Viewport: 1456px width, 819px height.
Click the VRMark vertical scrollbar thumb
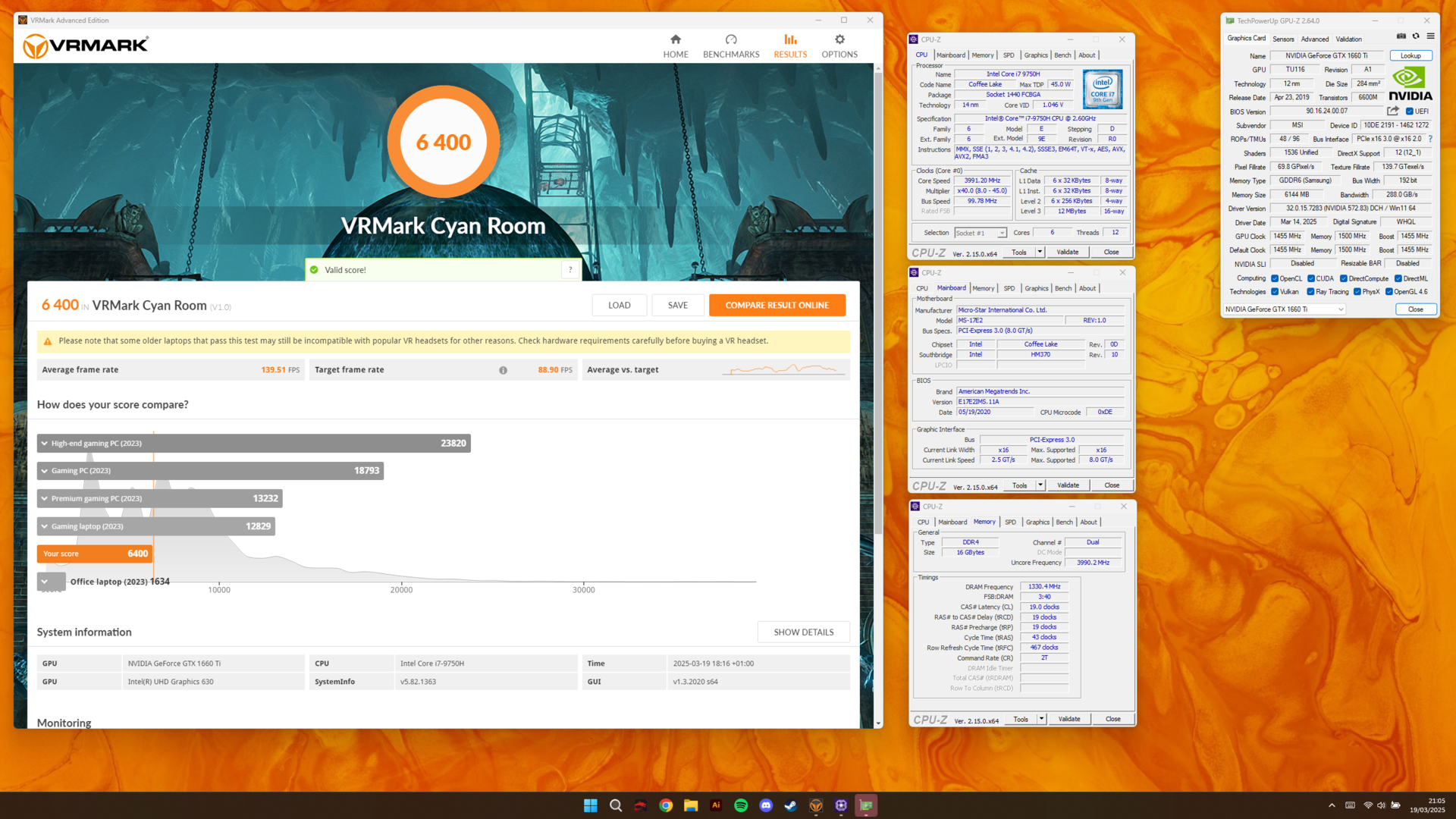pyautogui.click(x=878, y=303)
